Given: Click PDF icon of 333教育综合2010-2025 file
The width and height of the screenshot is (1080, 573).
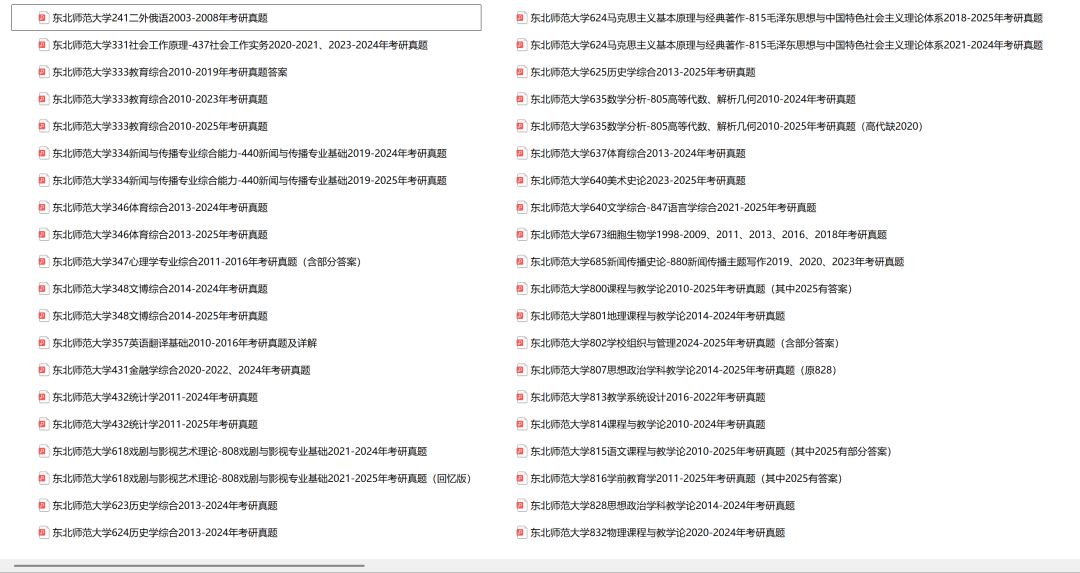Looking at the screenshot, I should 43,126.
